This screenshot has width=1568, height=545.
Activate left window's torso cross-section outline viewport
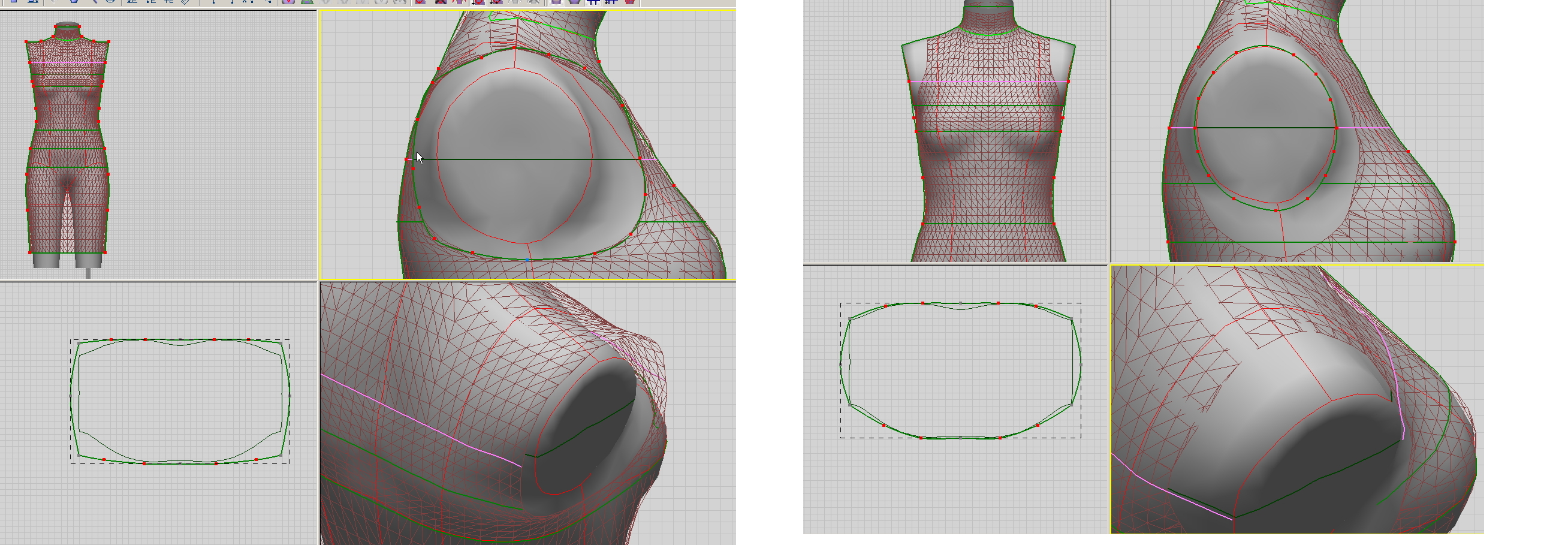(x=158, y=414)
